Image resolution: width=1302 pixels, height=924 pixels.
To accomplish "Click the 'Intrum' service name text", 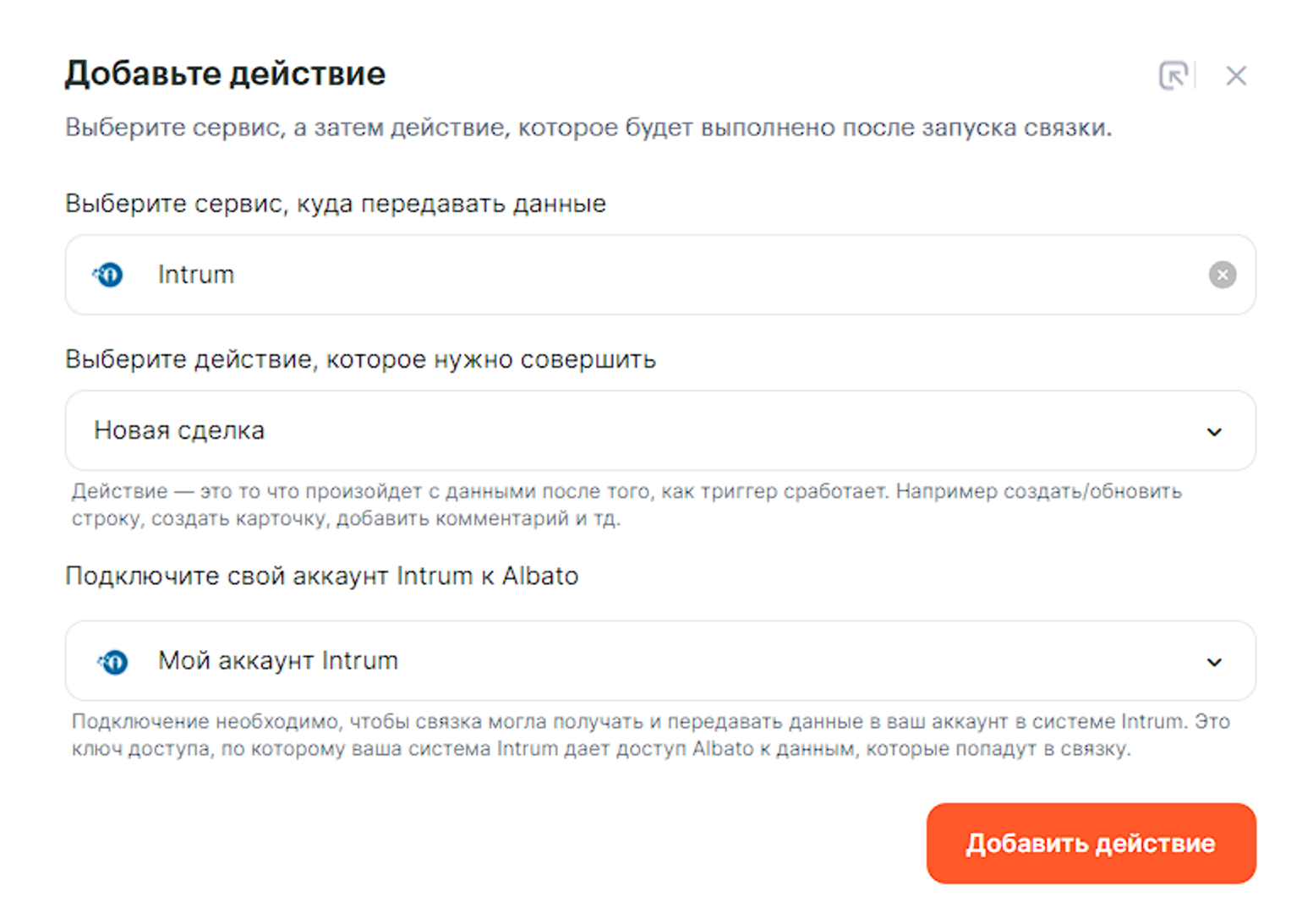I will (195, 275).
